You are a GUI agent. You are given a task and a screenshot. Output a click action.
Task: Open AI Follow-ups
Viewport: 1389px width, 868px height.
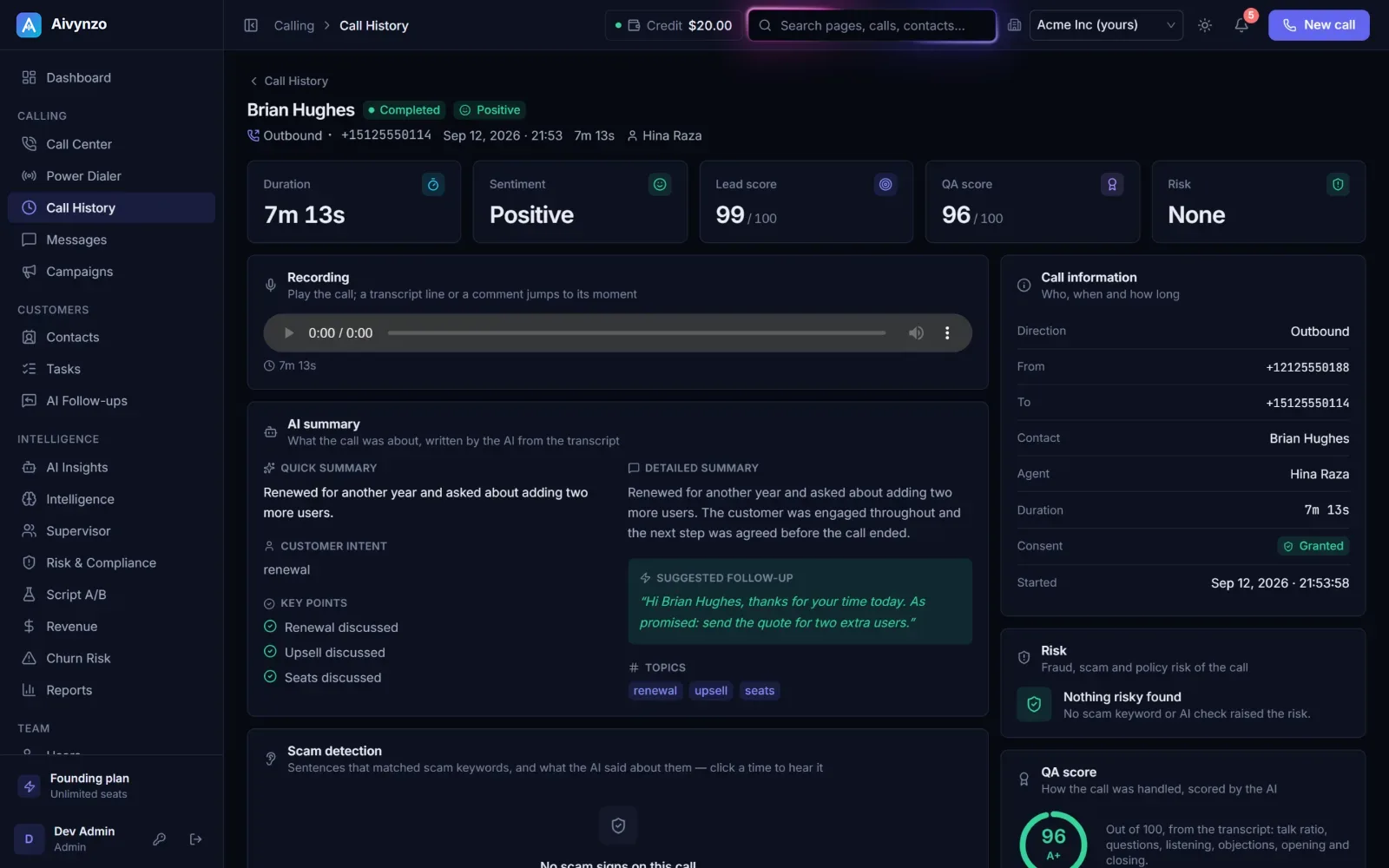point(111,401)
